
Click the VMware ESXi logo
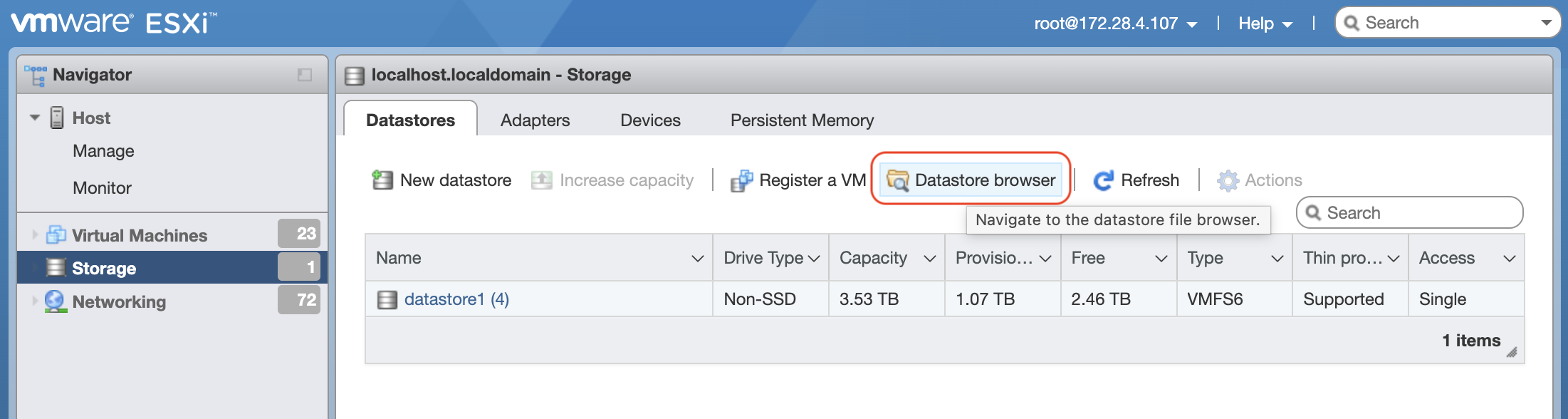click(x=114, y=23)
